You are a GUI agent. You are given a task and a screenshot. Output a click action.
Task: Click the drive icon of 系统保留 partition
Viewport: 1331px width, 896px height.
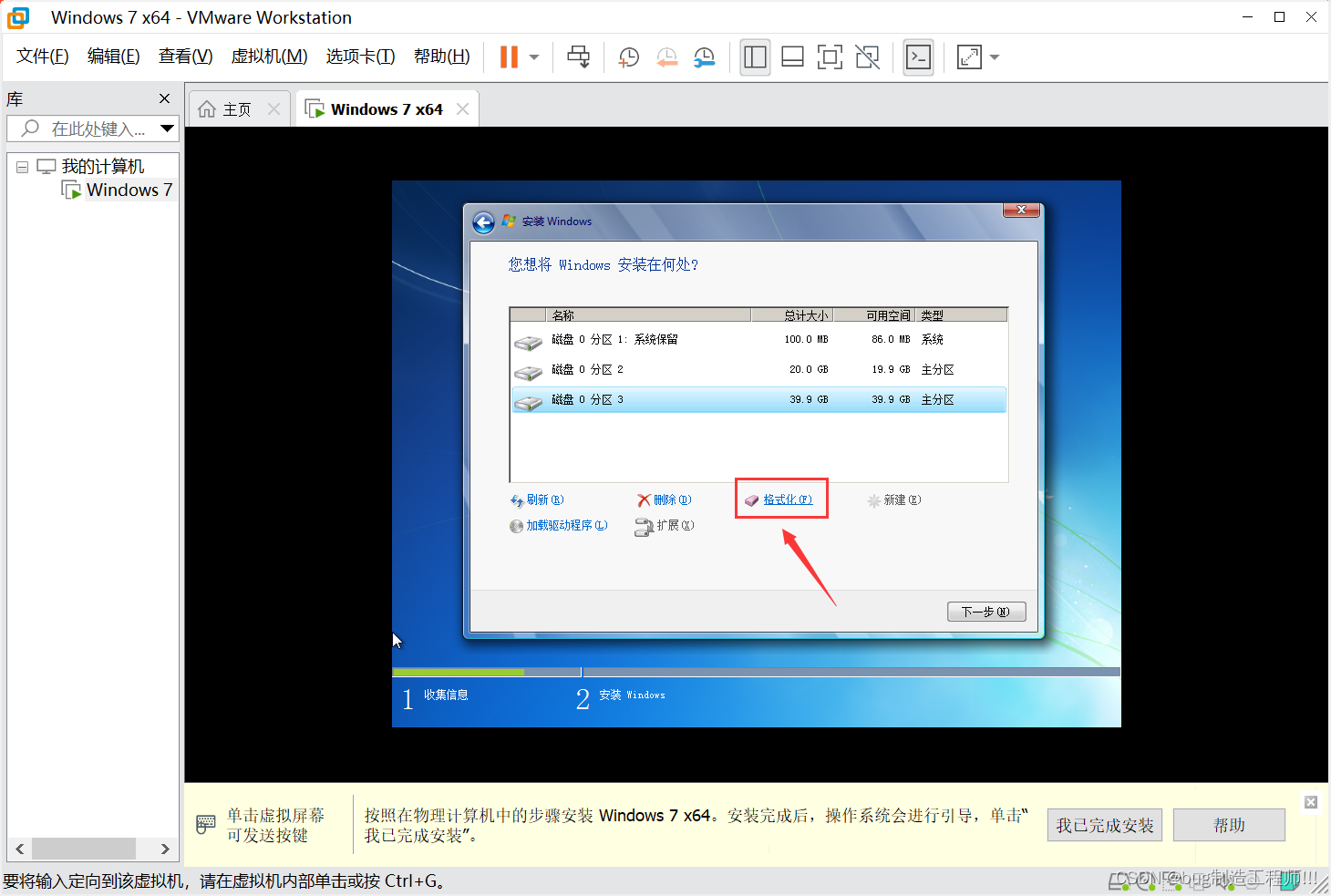529,342
